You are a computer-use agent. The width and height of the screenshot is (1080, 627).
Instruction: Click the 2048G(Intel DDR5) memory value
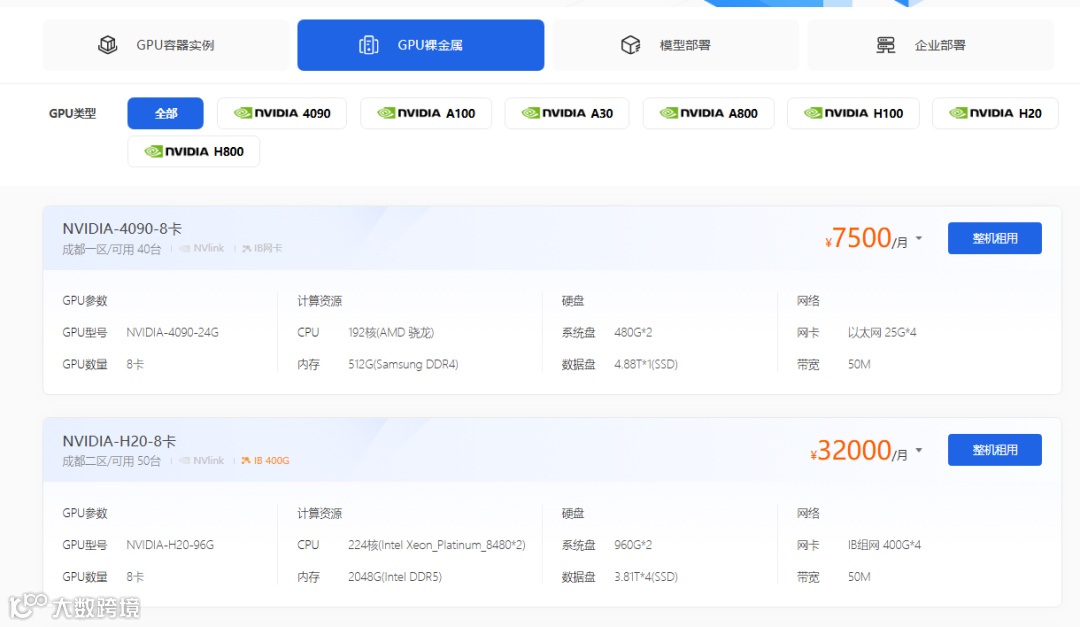(x=395, y=577)
